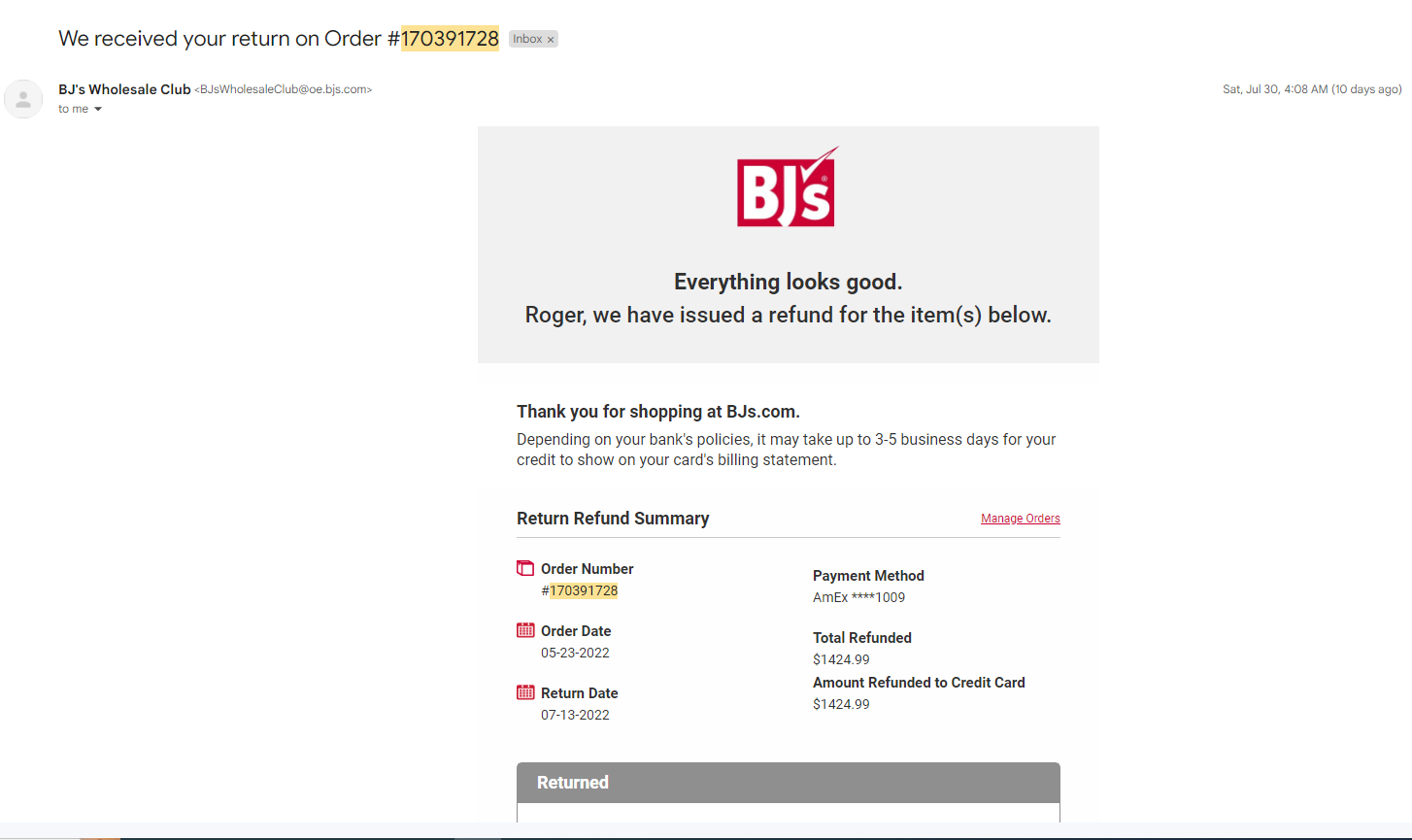This screenshot has width=1412, height=840.
Task: Click the Order Number box icon
Action: coord(525,568)
